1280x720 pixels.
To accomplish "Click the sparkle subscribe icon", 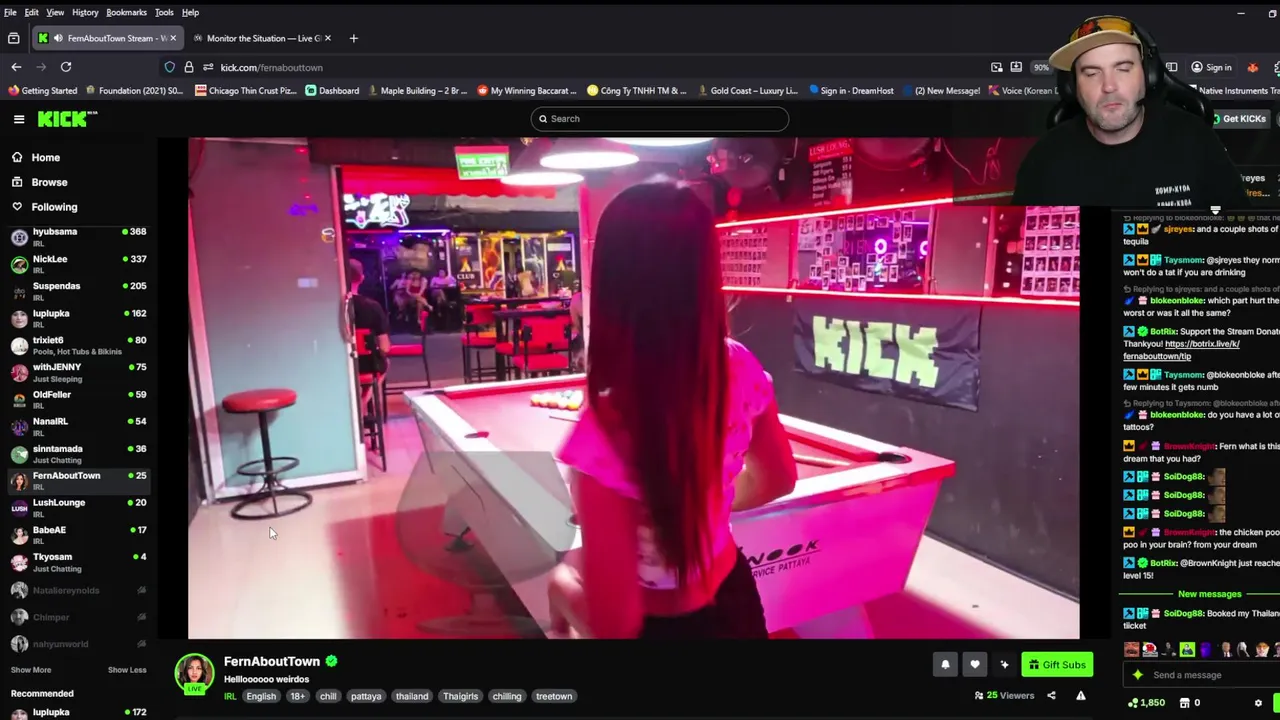I will coord(1005,664).
